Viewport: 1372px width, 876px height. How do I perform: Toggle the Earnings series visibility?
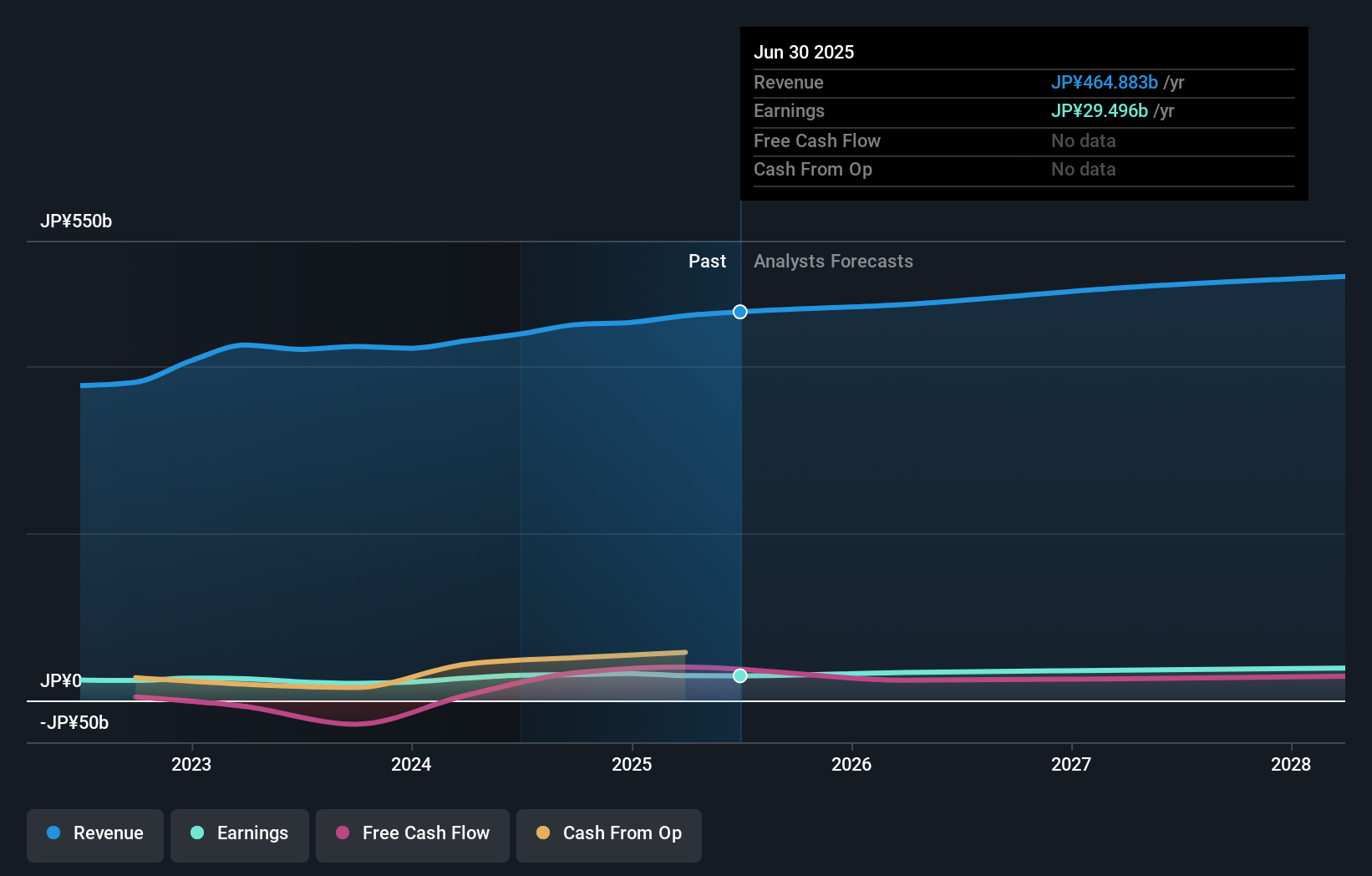coord(239,835)
